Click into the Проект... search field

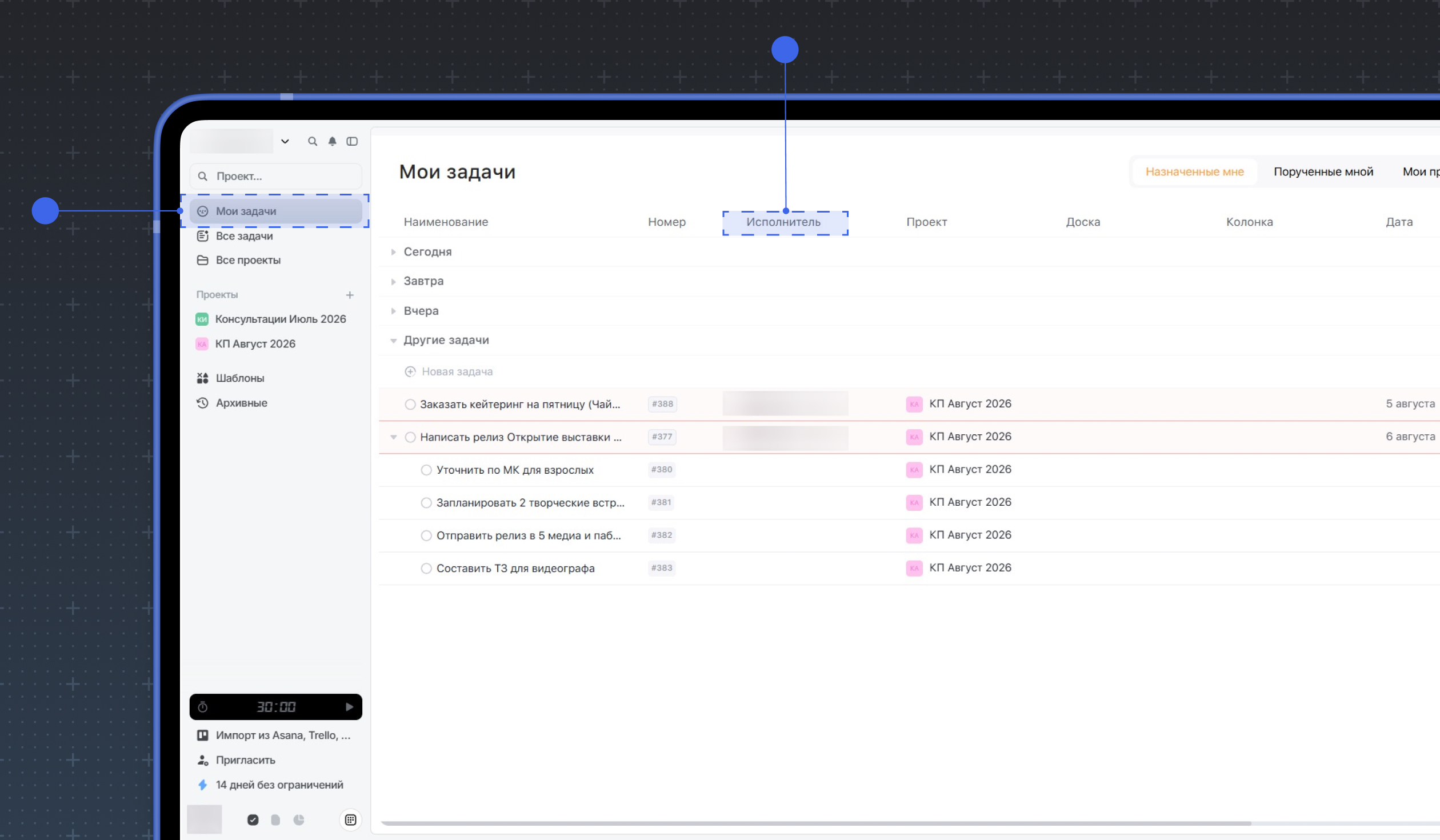pos(275,176)
